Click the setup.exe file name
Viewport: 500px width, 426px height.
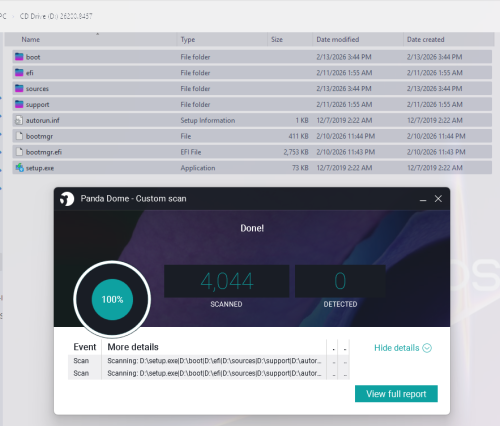40,168
